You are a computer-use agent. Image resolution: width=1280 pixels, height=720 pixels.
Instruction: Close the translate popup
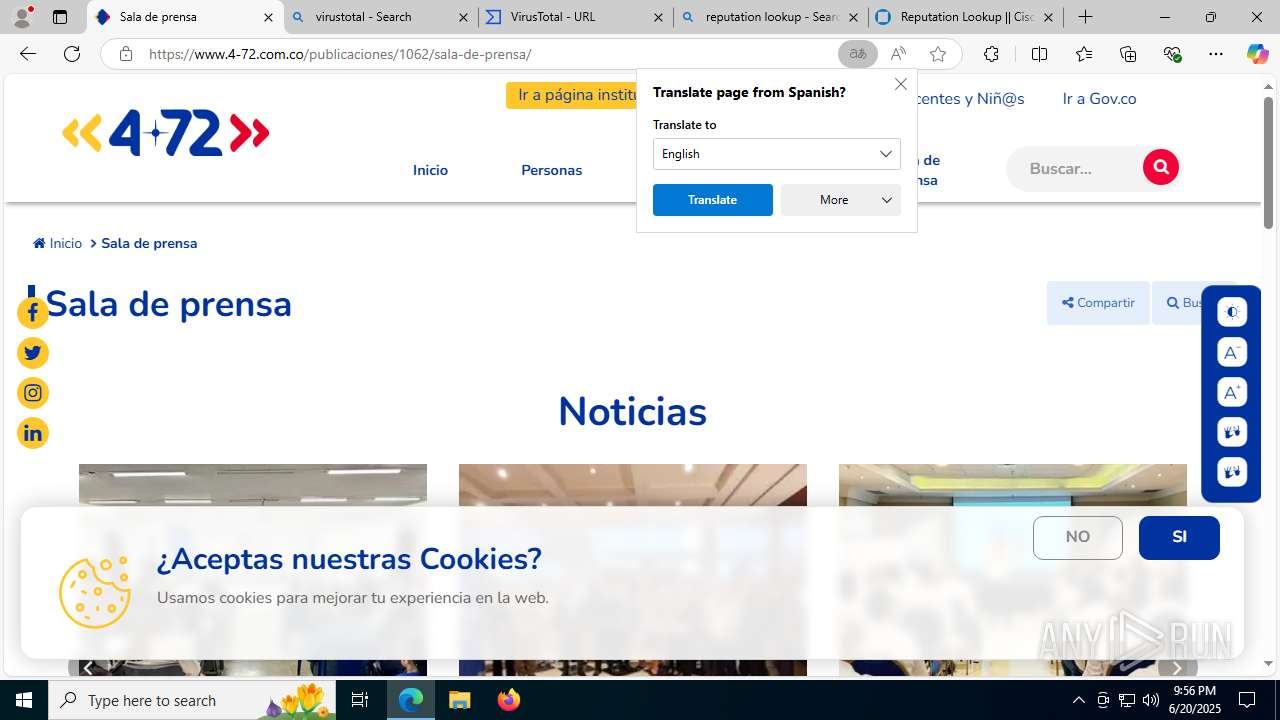point(901,85)
